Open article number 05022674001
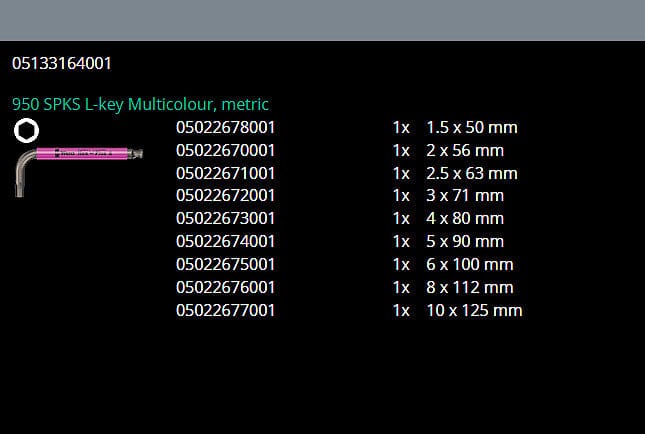The image size is (645, 434). (225, 242)
